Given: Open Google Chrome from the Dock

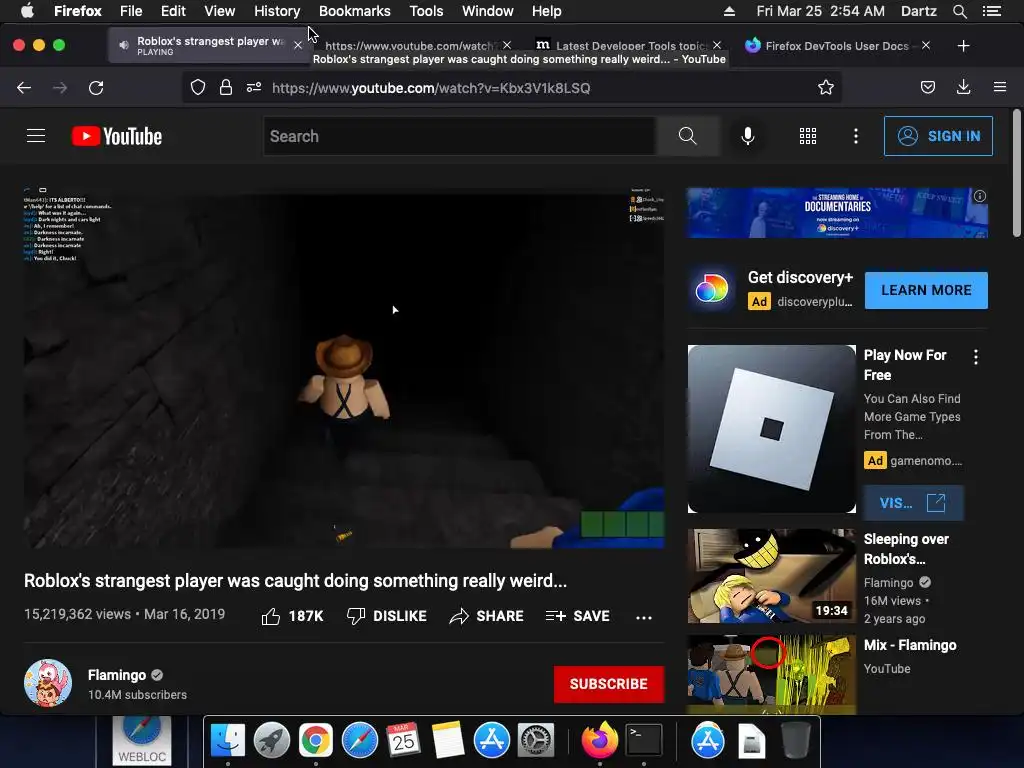Looking at the screenshot, I should coord(315,741).
